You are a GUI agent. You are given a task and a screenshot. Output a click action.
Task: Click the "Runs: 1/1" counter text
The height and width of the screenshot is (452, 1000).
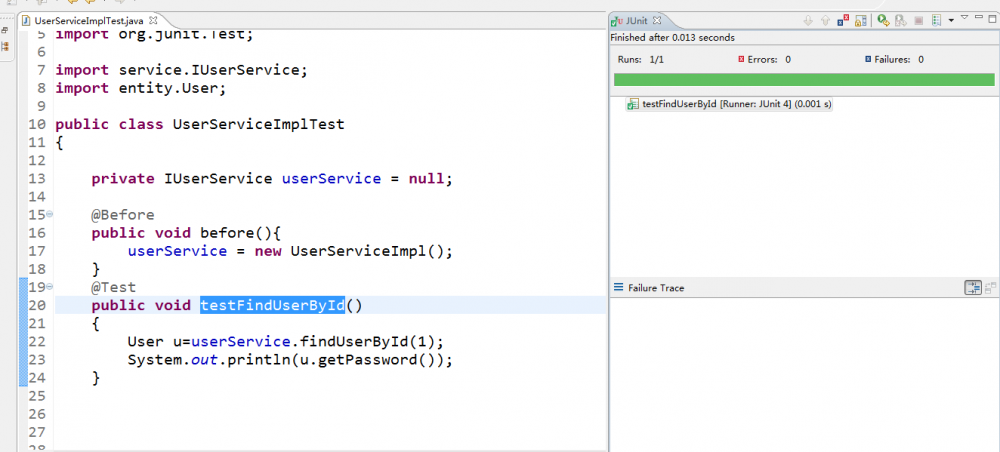[641, 59]
